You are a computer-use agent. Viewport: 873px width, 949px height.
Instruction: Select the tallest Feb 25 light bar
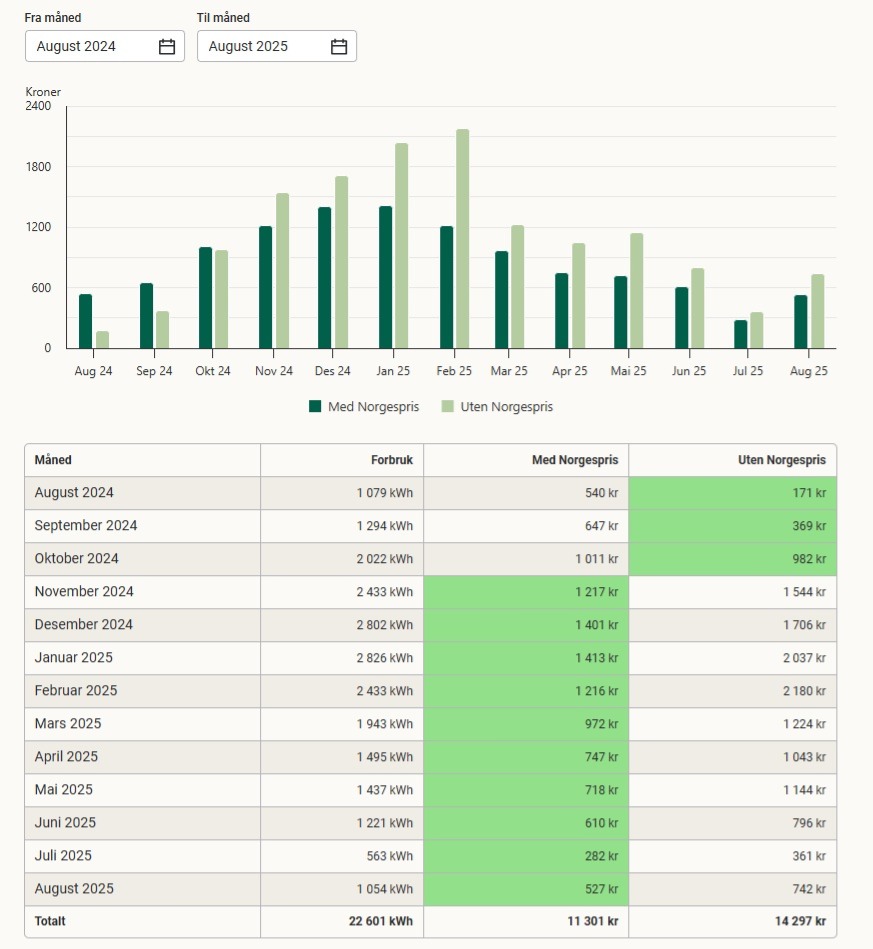[462, 240]
